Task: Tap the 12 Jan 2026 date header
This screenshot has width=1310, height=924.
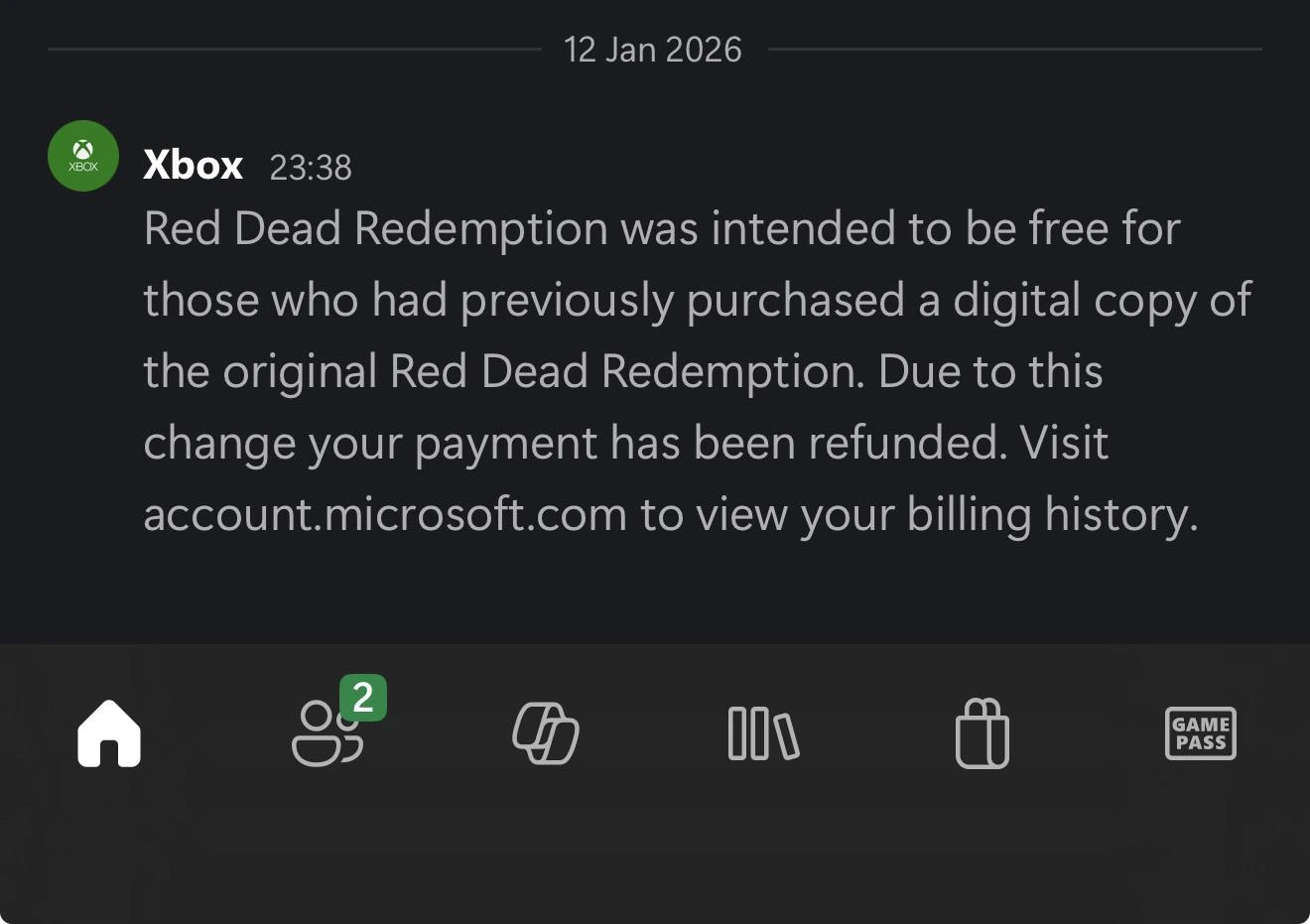Action: point(653,49)
